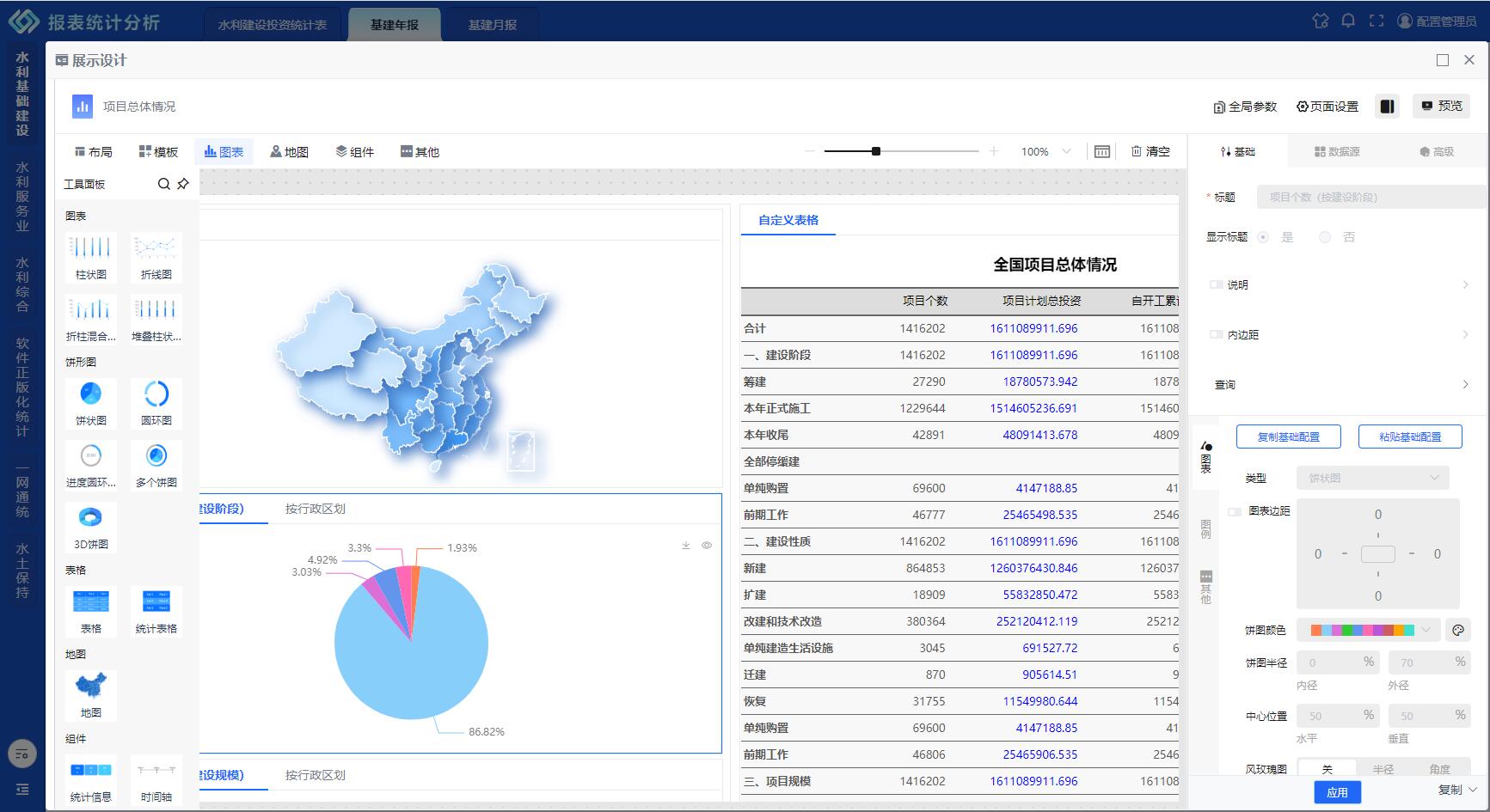Select the 折线图 line chart tool
The height and width of the screenshot is (812, 1490).
point(156,257)
